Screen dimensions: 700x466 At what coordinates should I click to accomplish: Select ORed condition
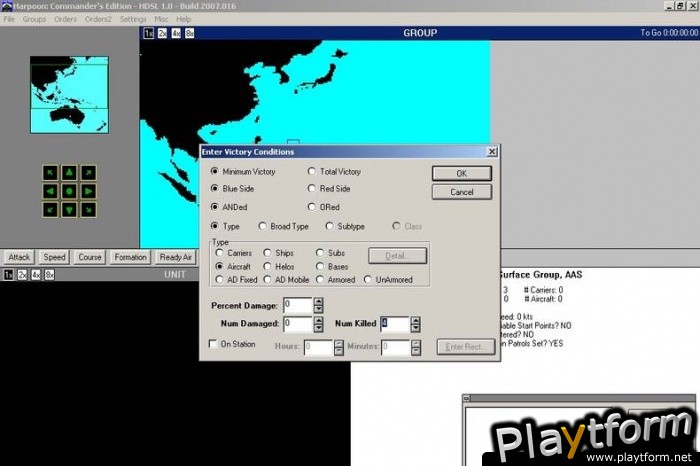pyautogui.click(x=324, y=207)
